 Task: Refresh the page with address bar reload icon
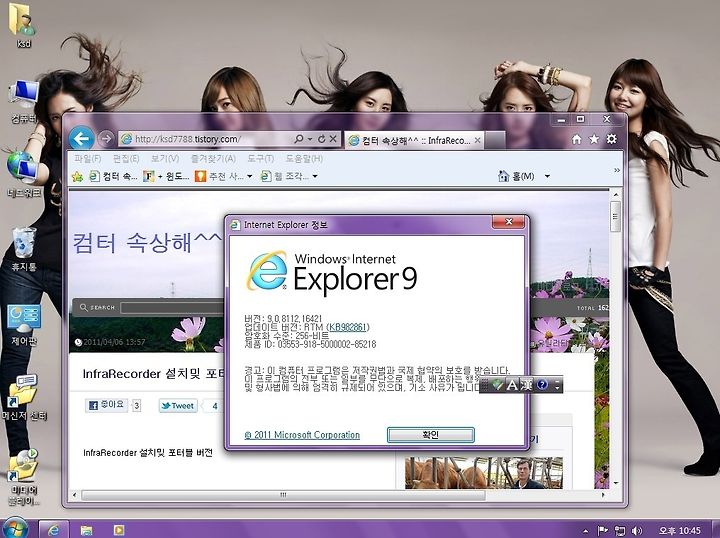[x=321, y=139]
